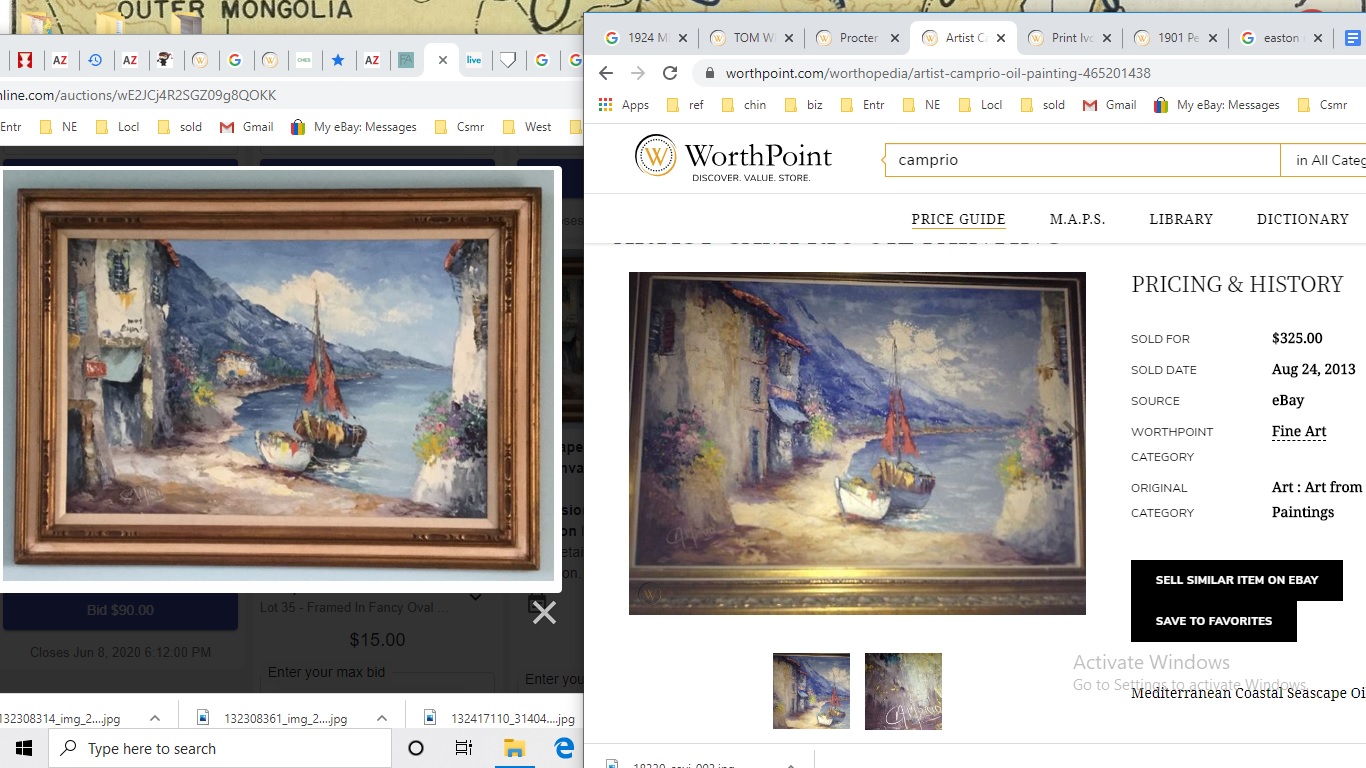Screen dimensions: 1366x768
Task: View site info via the lock icon
Action: pos(710,73)
